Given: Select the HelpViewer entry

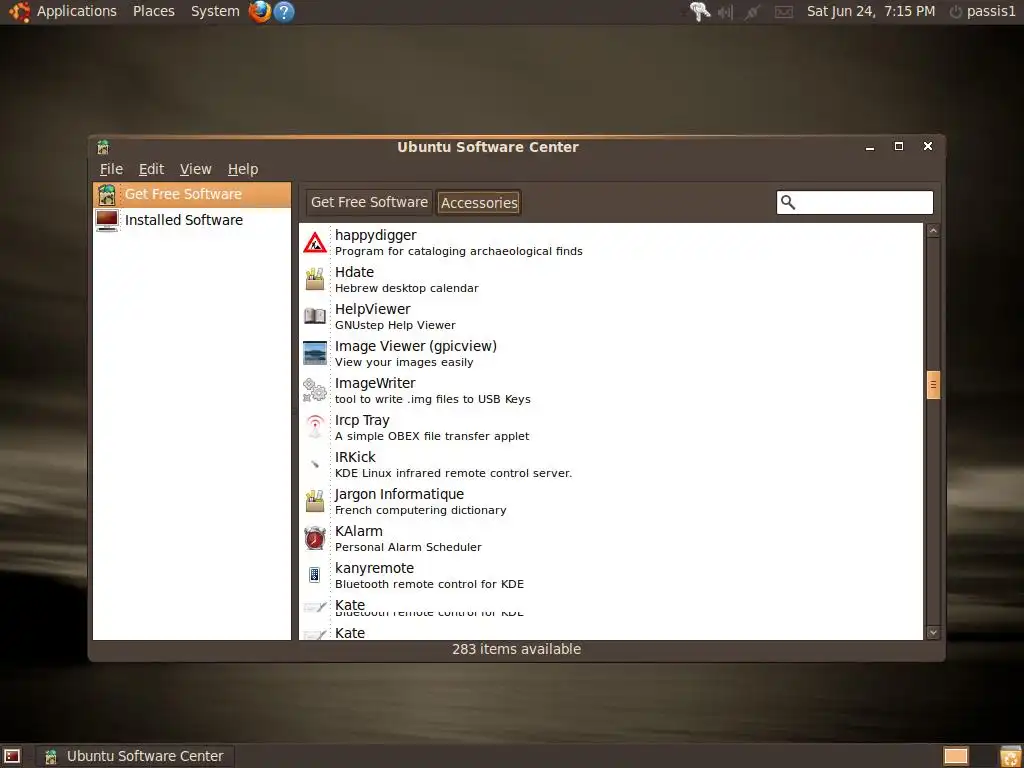Looking at the screenshot, I should (x=611, y=316).
